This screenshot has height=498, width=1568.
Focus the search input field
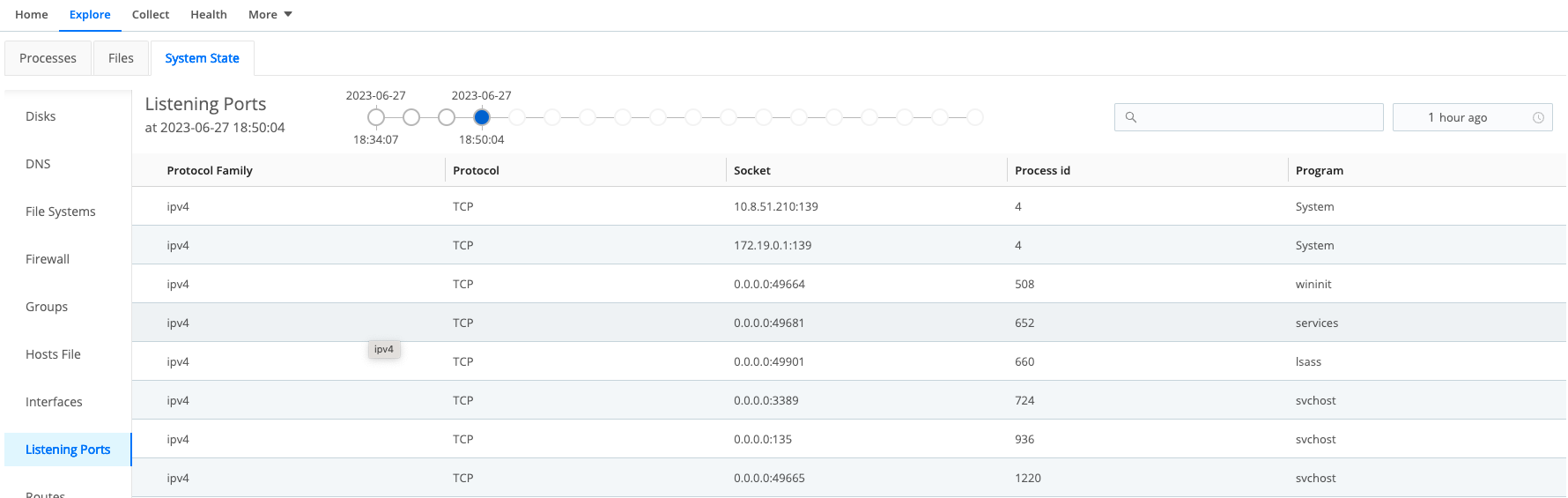click(x=1248, y=117)
